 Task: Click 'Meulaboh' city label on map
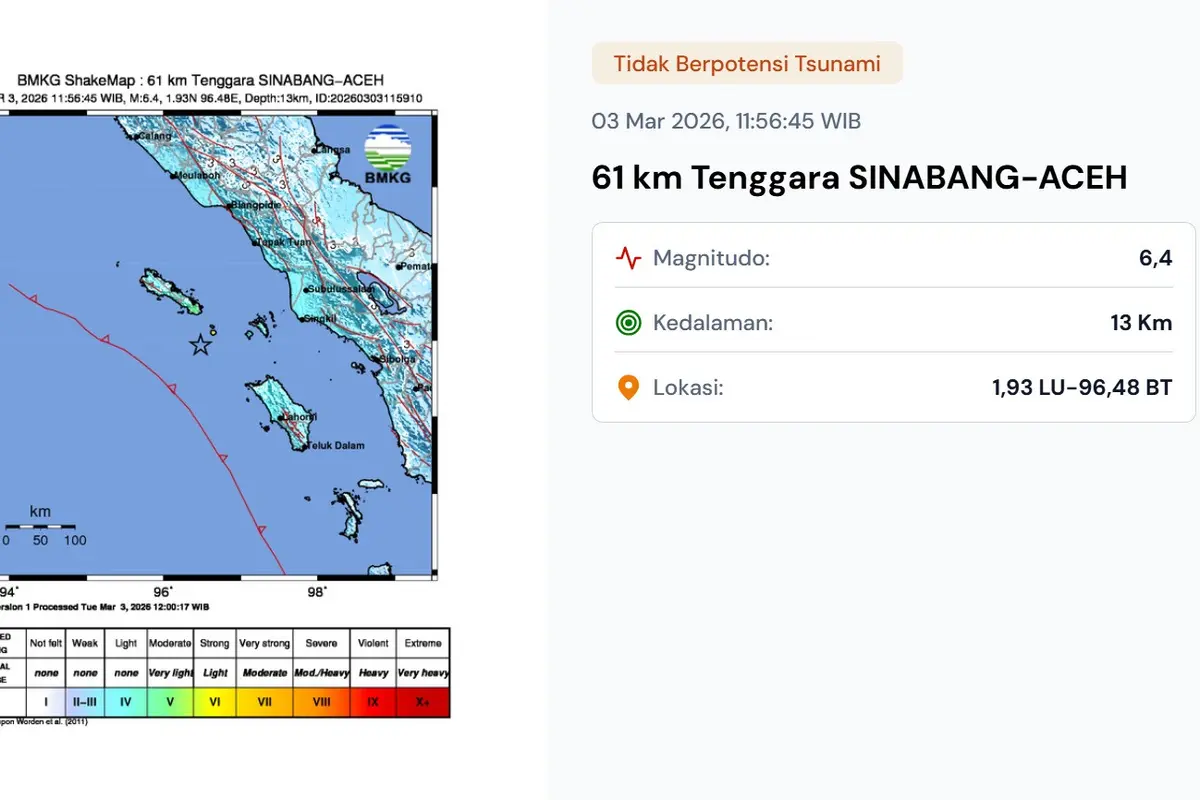(196, 175)
